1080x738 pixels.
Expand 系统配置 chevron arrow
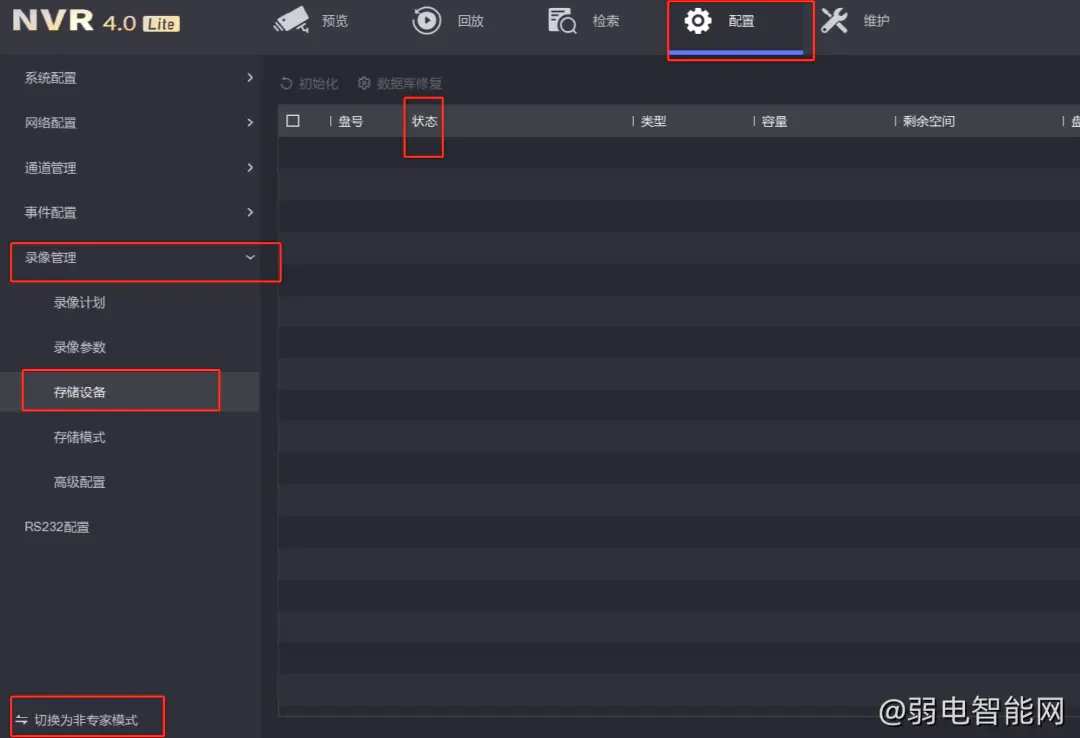click(250, 78)
